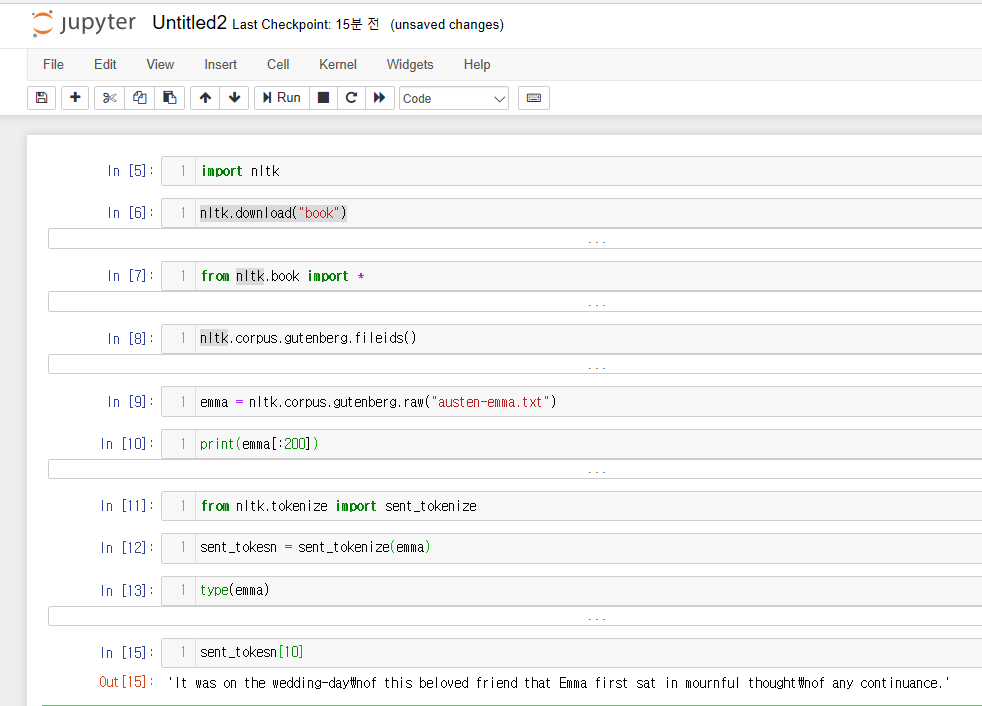The width and height of the screenshot is (982, 706).
Task: Open the Kernel menu
Action: (338, 65)
